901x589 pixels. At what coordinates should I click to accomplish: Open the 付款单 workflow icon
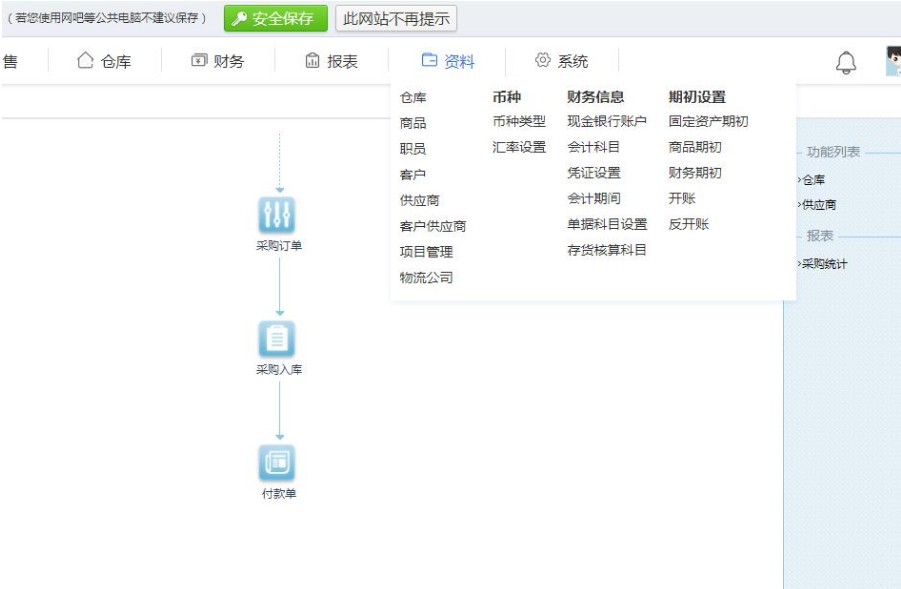pos(279,463)
